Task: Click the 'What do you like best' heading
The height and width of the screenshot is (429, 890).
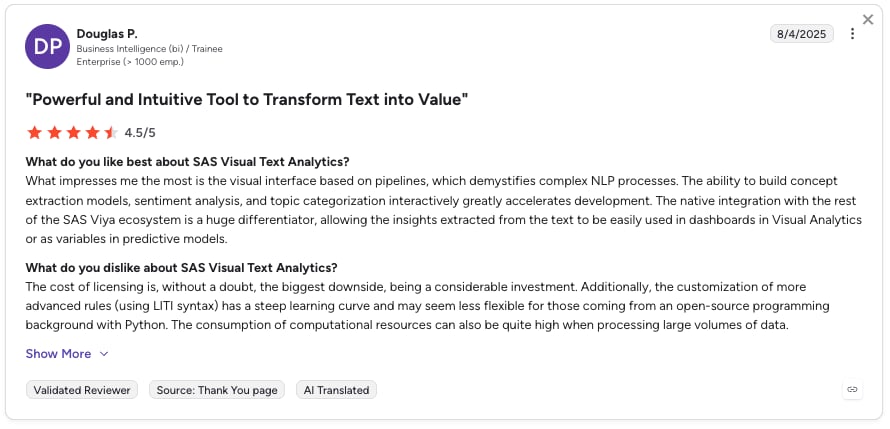Action: pos(187,162)
